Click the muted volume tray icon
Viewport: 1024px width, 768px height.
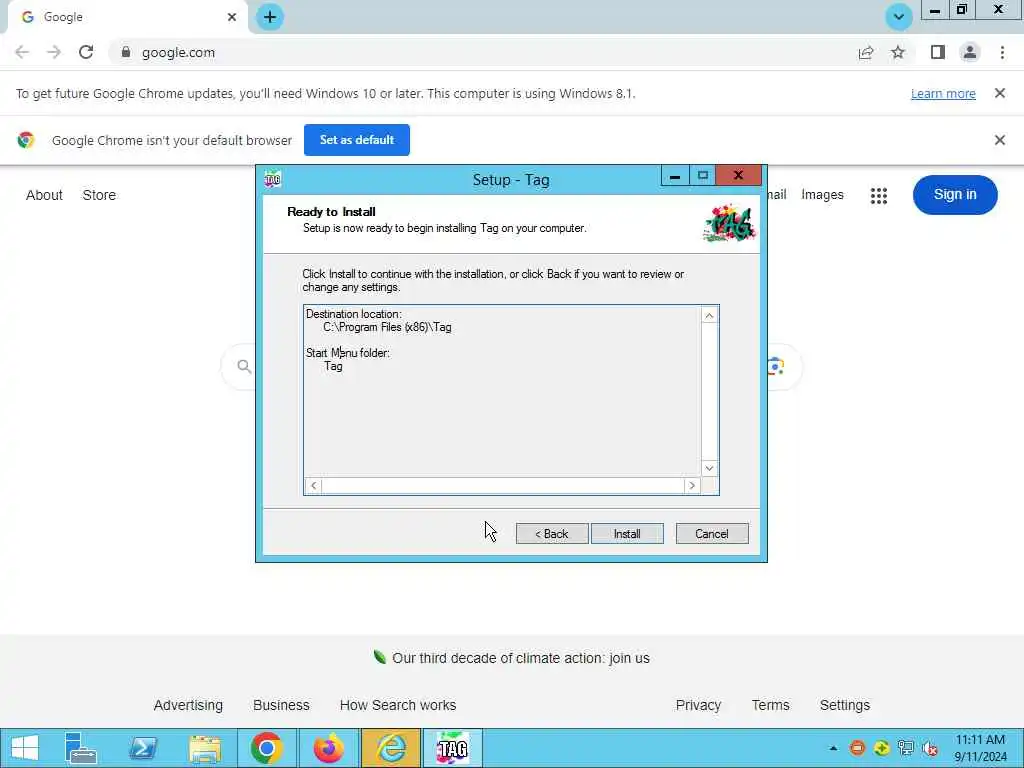pyautogui.click(x=930, y=748)
